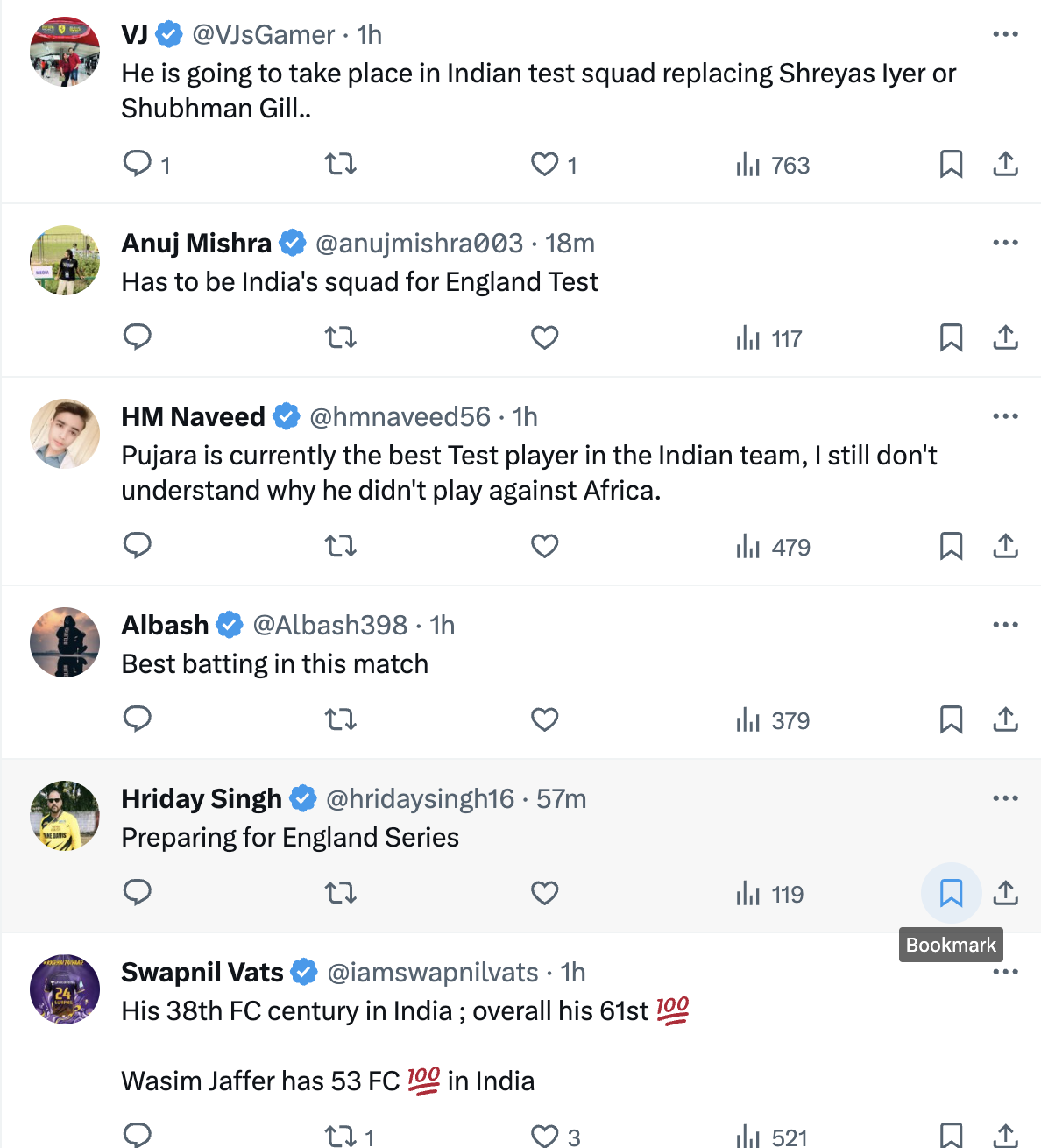Share HM Naveed's tweet
Image resolution: width=1041 pixels, height=1148 pixels.
tap(1005, 546)
